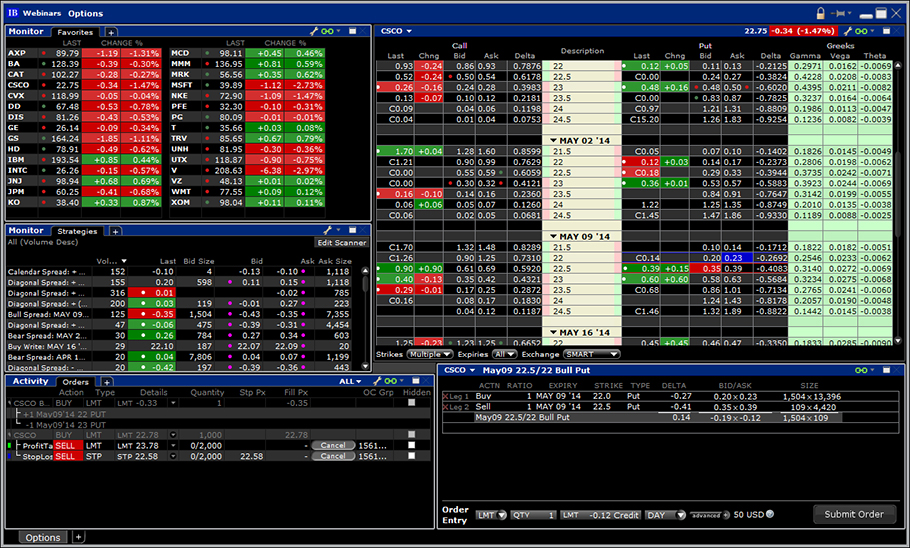Maximize the Bull Put strategy panel

[886, 370]
